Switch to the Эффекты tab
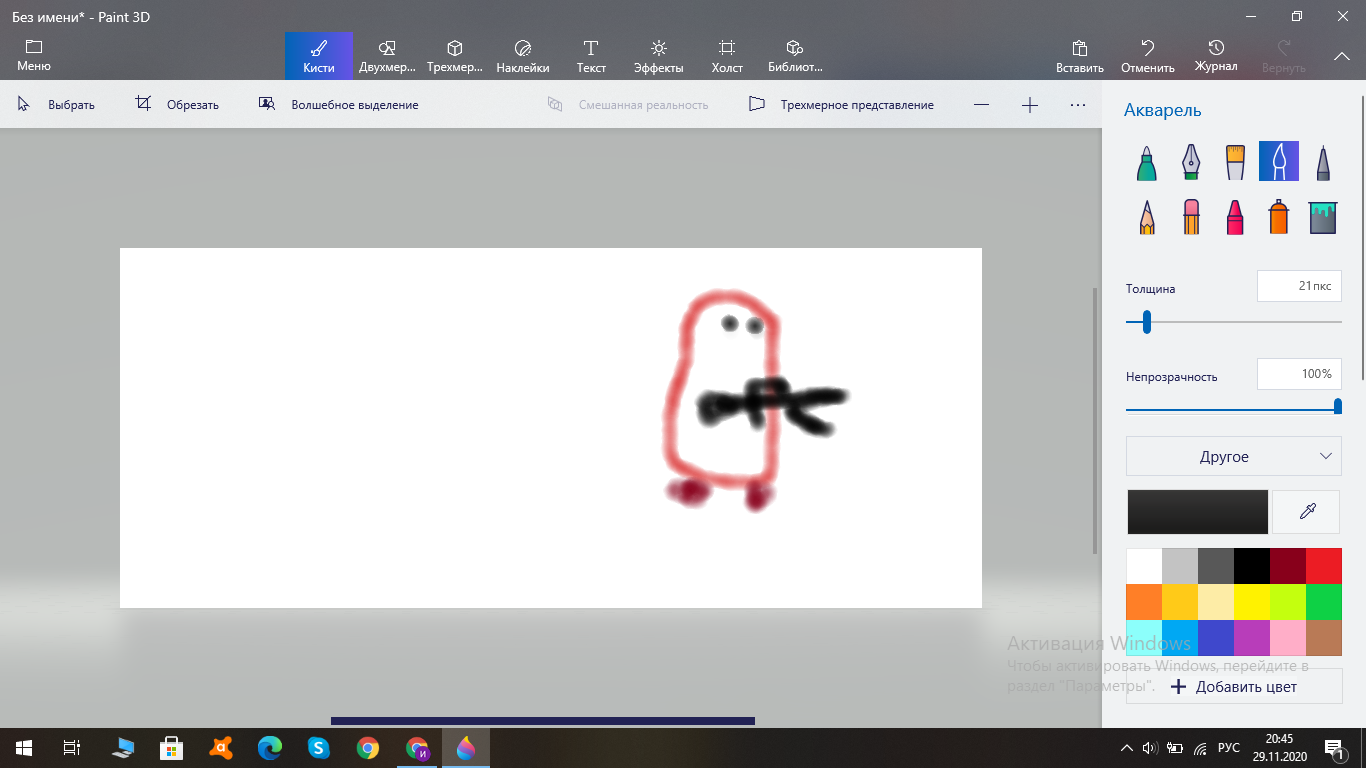The image size is (1366, 768). click(x=658, y=56)
